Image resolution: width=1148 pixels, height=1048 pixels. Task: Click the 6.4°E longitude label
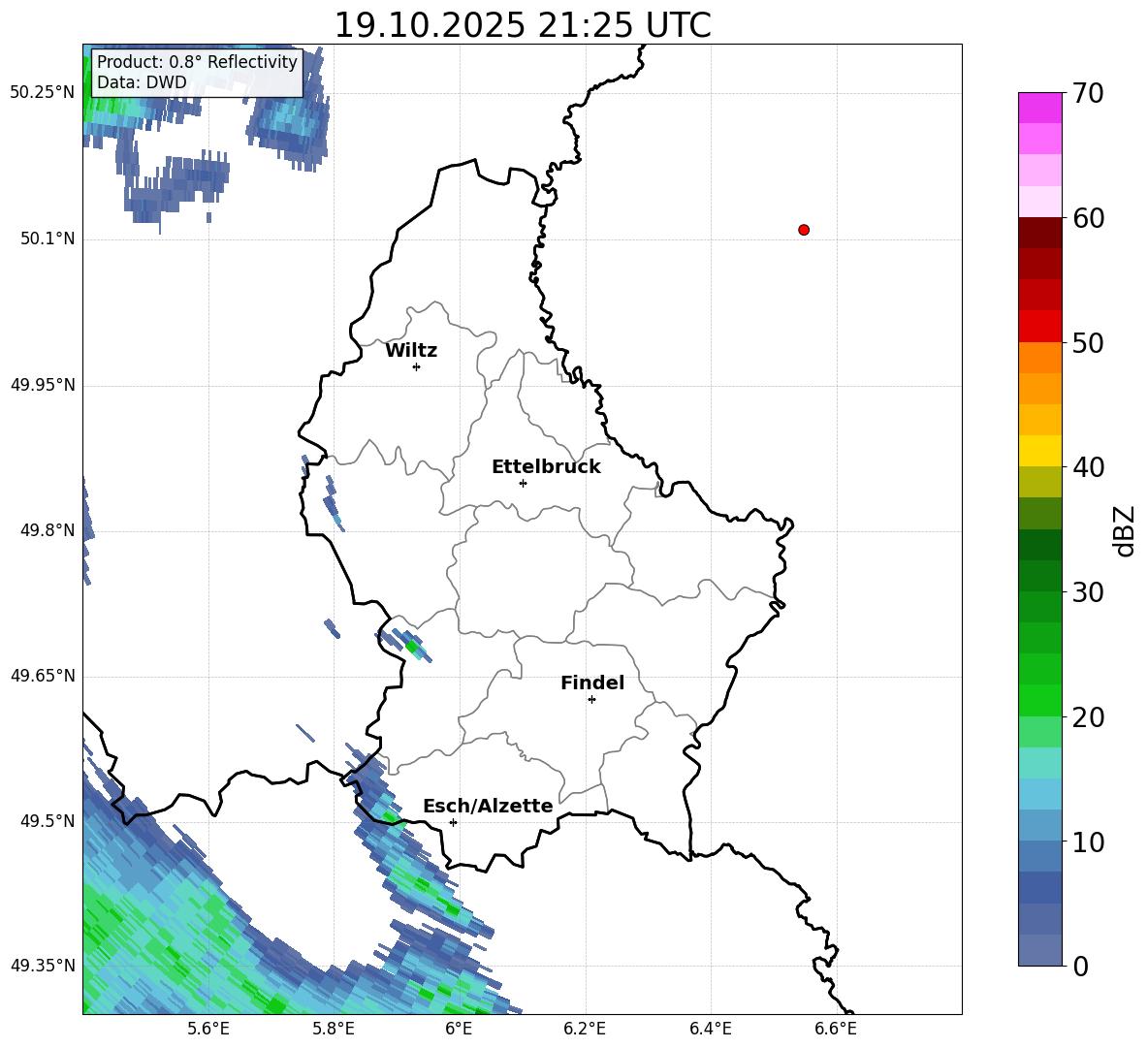pyautogui.click(x=710, y=1029)
